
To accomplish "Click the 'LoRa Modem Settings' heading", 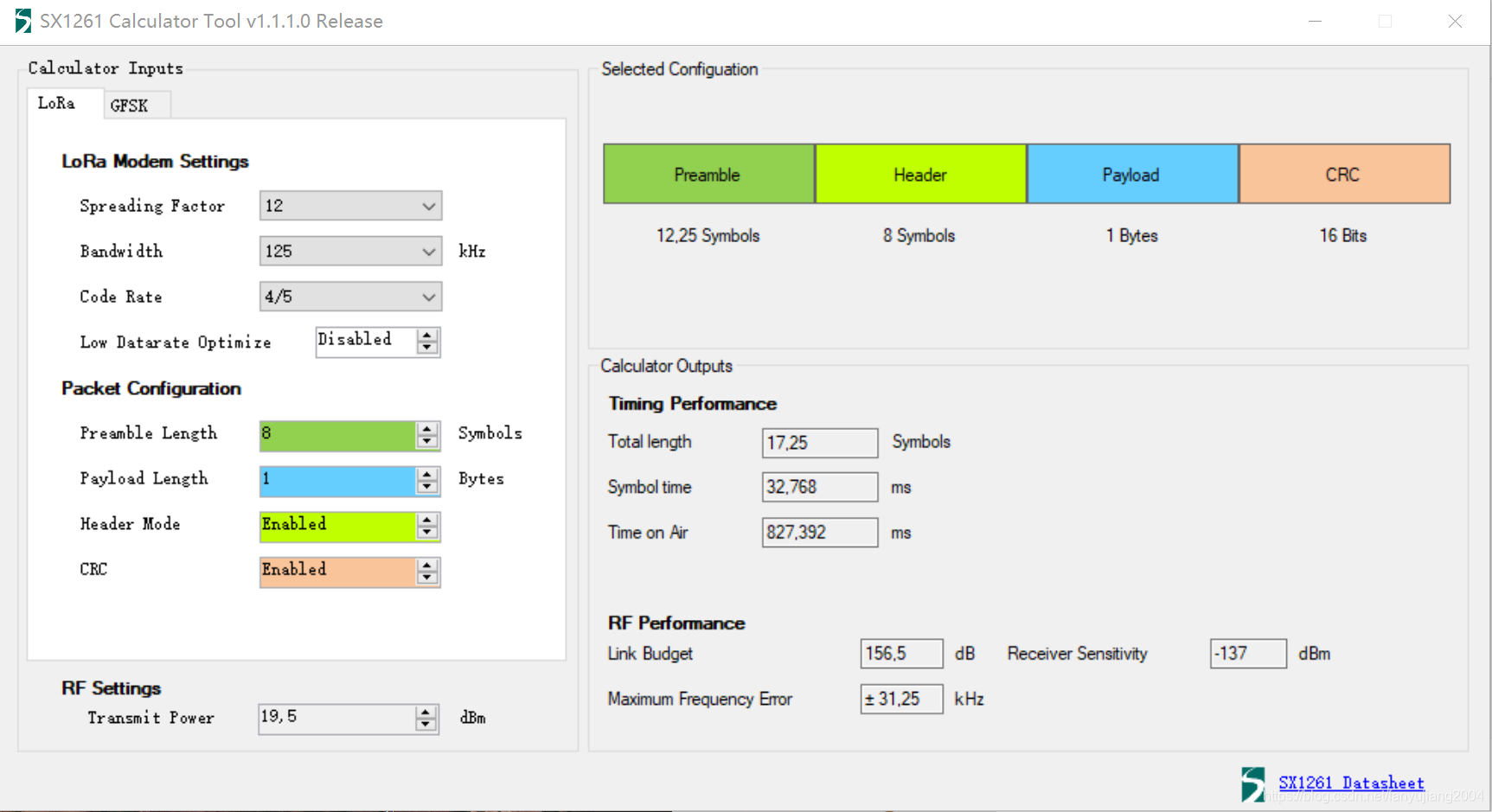I will tap(155, 162).
